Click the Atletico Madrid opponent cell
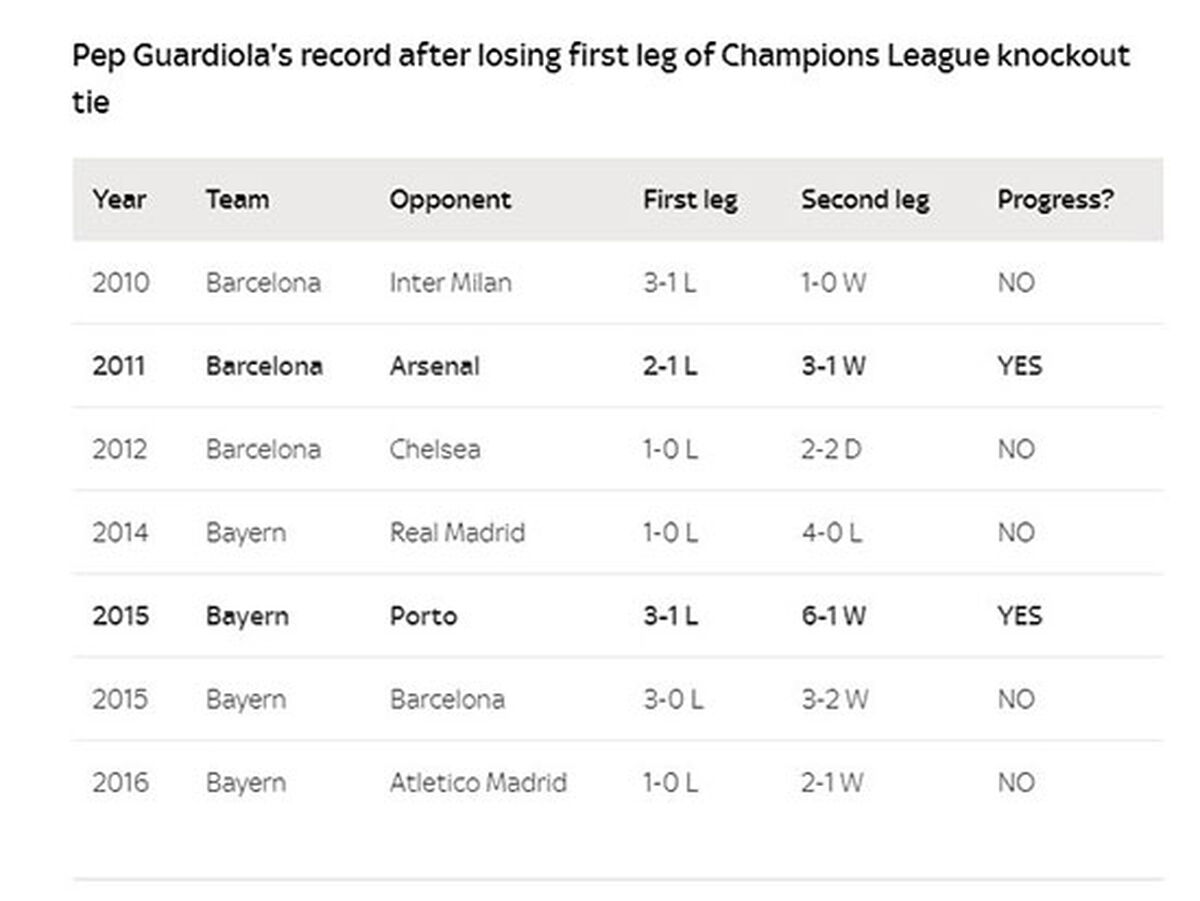 (478, 782)
